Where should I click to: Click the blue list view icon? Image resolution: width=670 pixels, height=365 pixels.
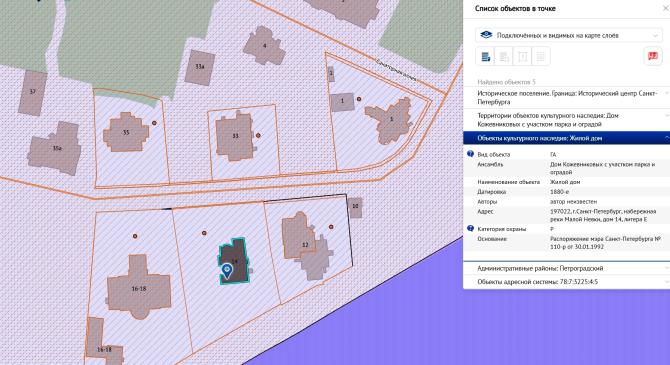click(x=485, y=56)
